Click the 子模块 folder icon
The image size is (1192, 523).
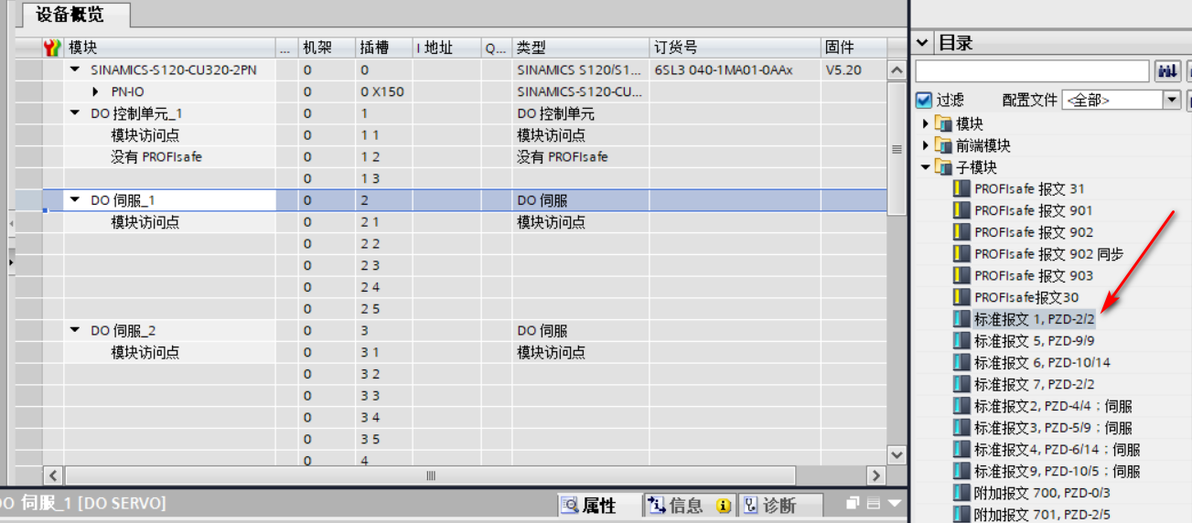click(943, 167)
